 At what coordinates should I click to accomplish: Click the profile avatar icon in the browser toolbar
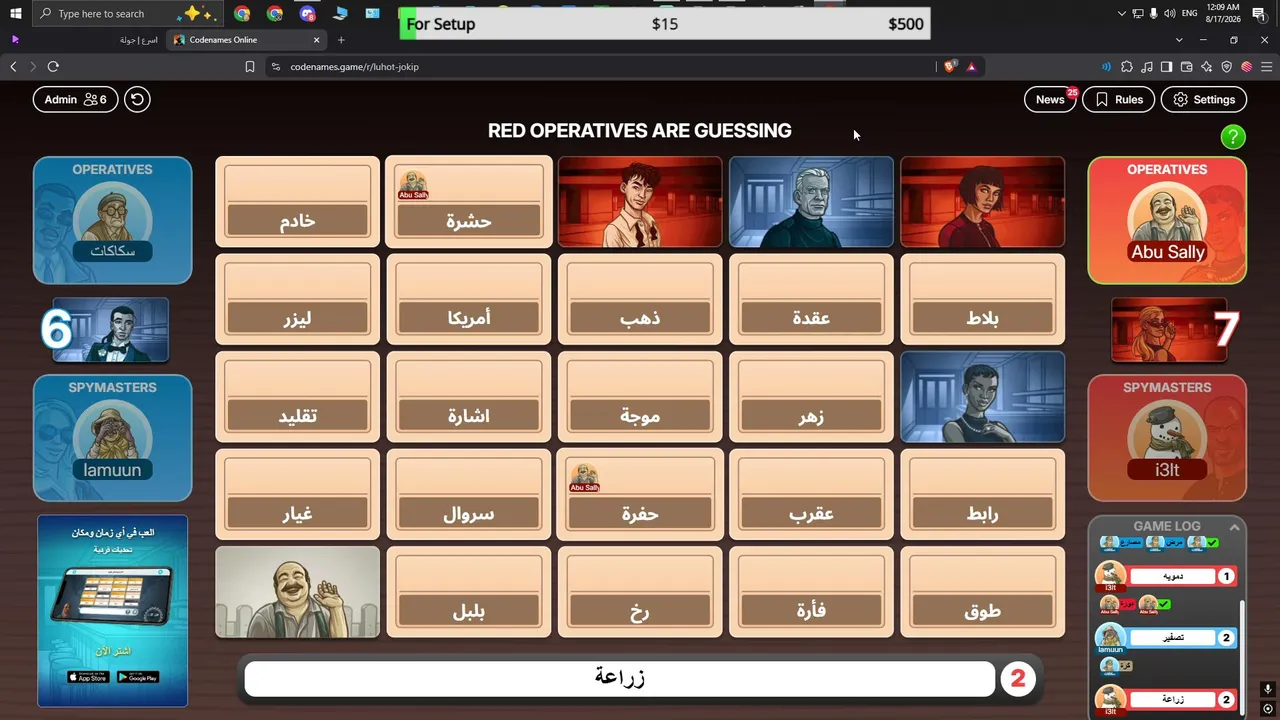[1247, 67]
